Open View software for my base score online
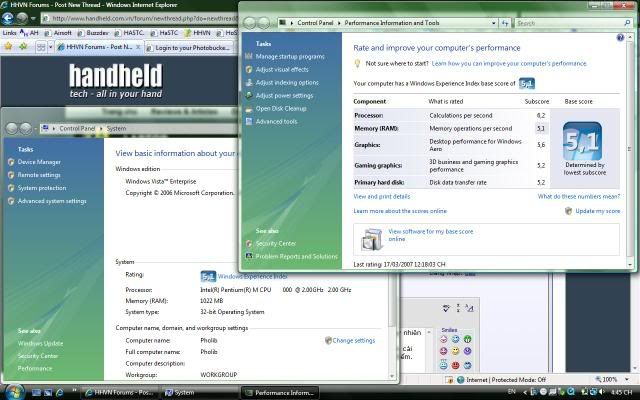This screenshot has width=640, height=400. click(431, 235)
